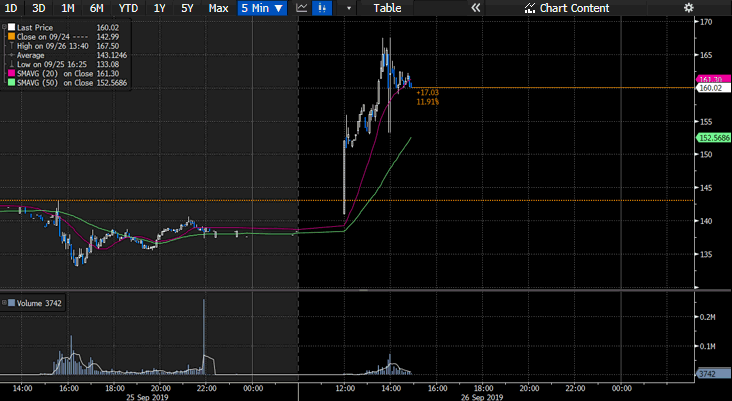Image resolution: width=732 pixels, height=401 pixels.
Task: Click the +17.03 change annotation
Action: coord(427,92)
